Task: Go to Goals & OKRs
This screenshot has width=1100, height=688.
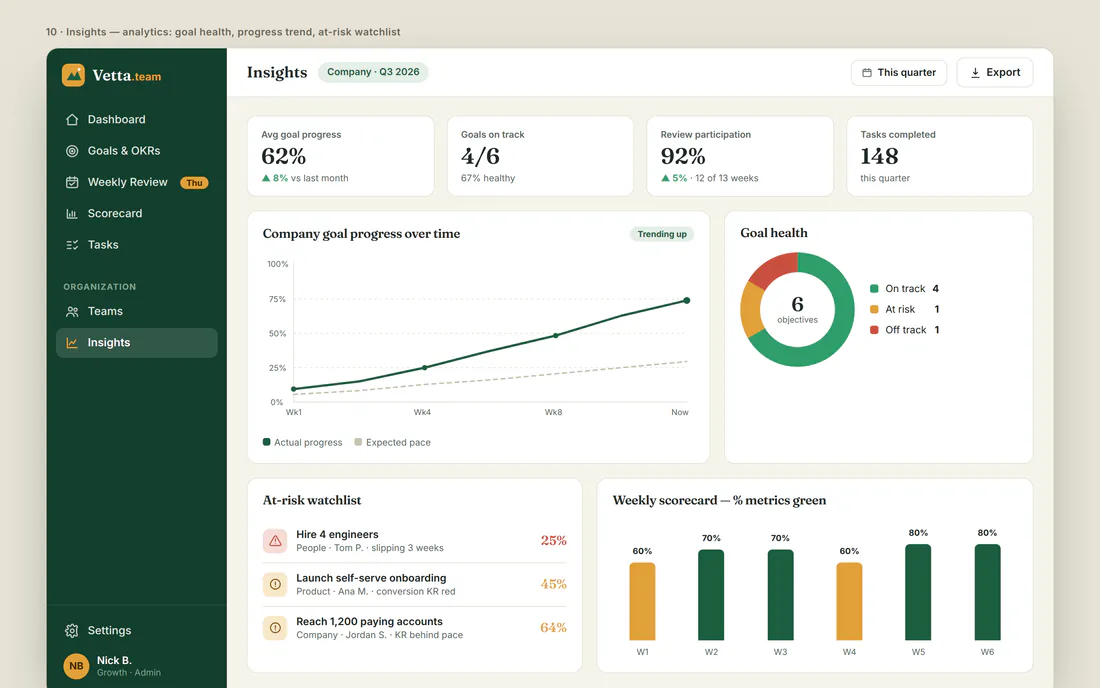Action: (x=137, y=151)
